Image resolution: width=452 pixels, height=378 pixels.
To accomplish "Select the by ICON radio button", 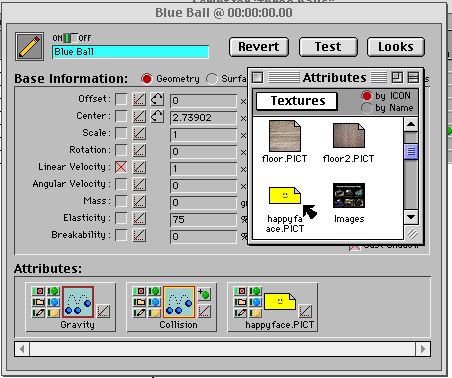I will [366, 96].
